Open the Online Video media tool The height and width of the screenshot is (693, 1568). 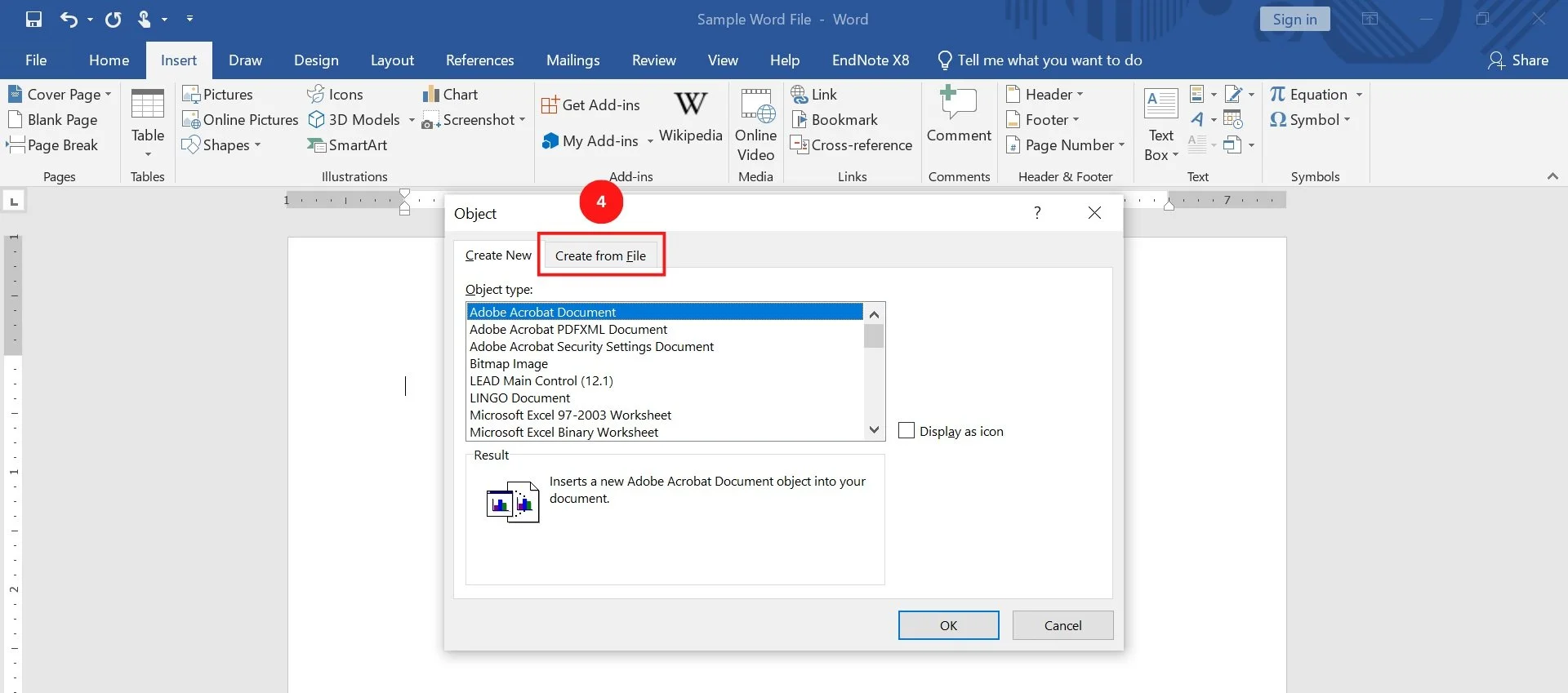pos(755,125)
